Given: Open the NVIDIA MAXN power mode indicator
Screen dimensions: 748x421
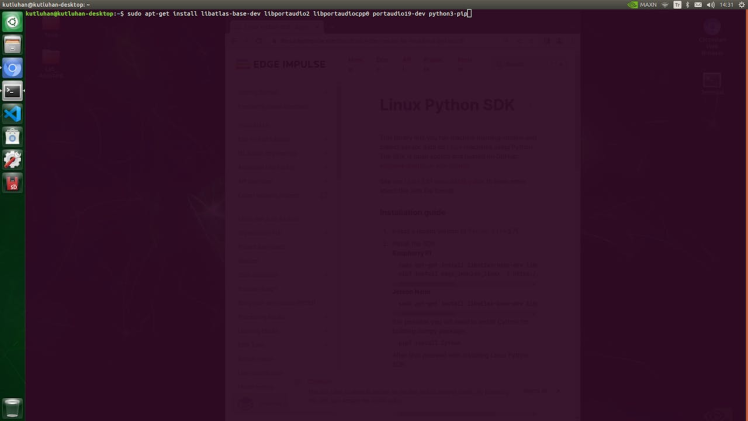Looking at the screenshot, I should click(x=642, y=5).
